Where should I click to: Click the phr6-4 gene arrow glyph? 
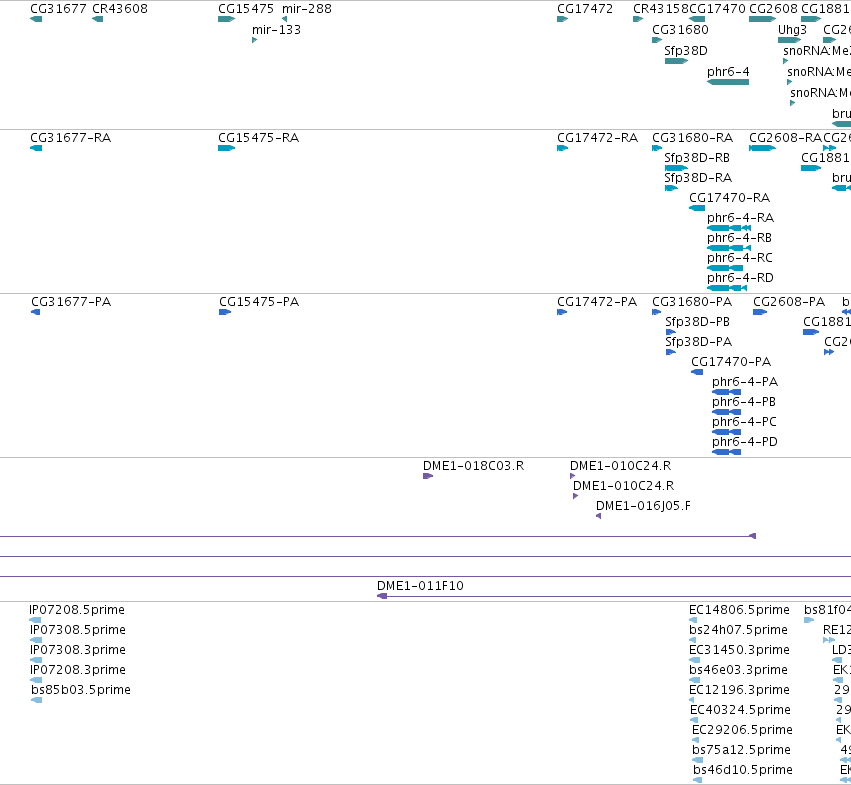(728, 82)
